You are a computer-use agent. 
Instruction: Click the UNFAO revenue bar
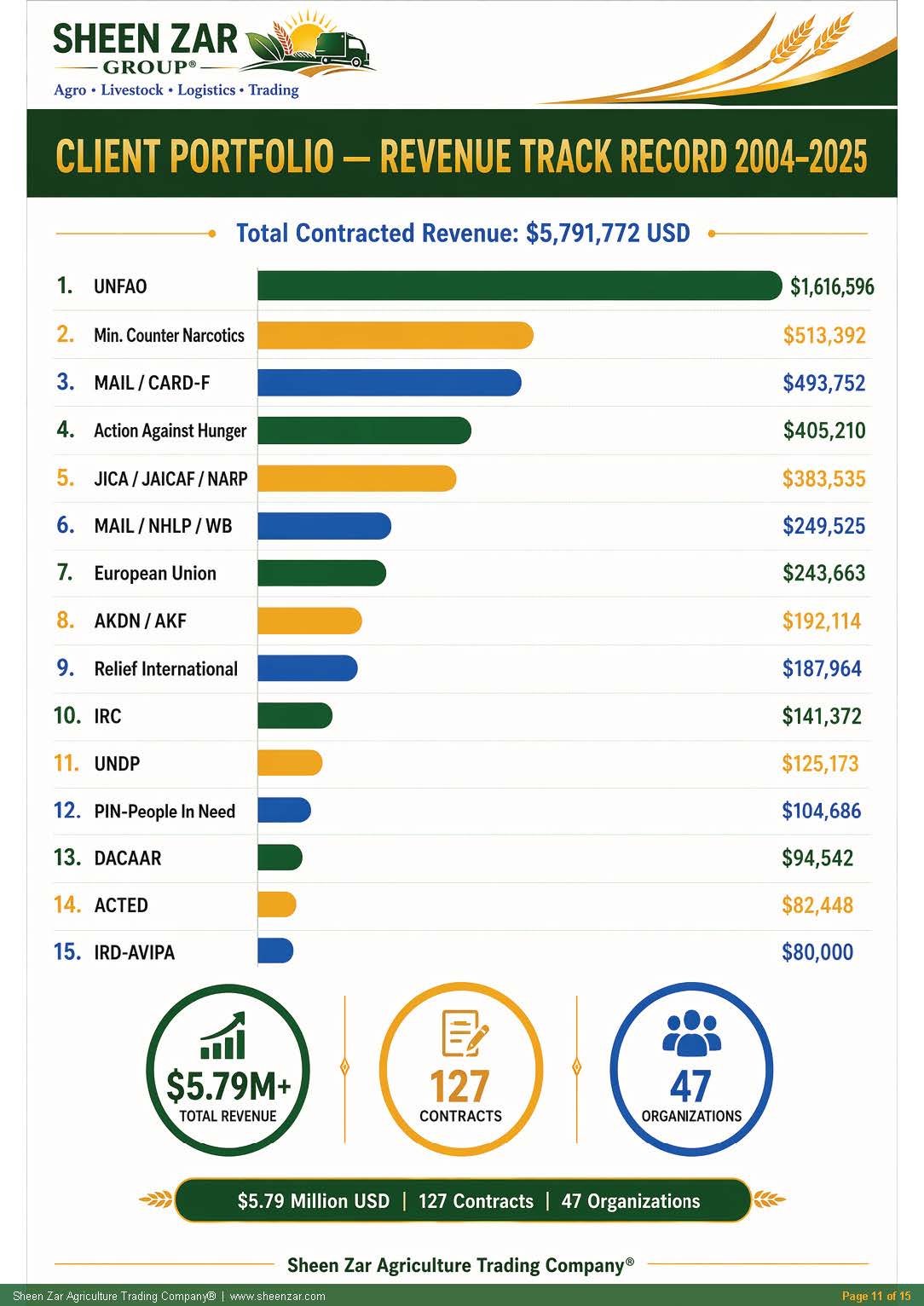tap(519, 286)
